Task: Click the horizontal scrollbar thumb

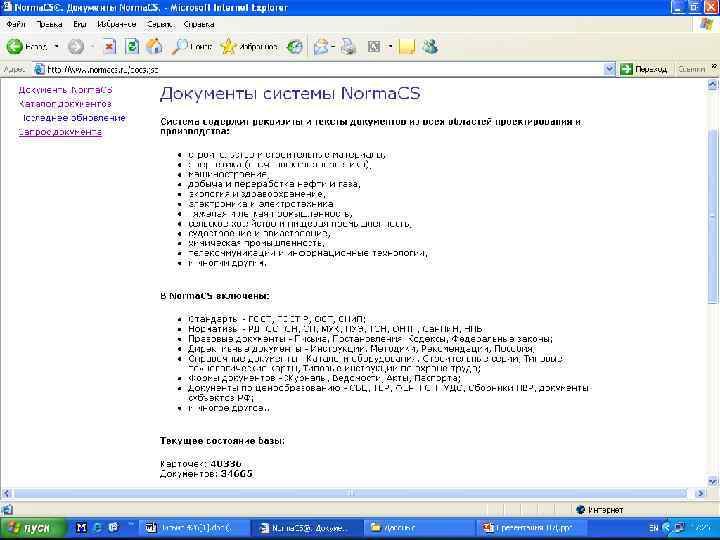Action: 350,493
